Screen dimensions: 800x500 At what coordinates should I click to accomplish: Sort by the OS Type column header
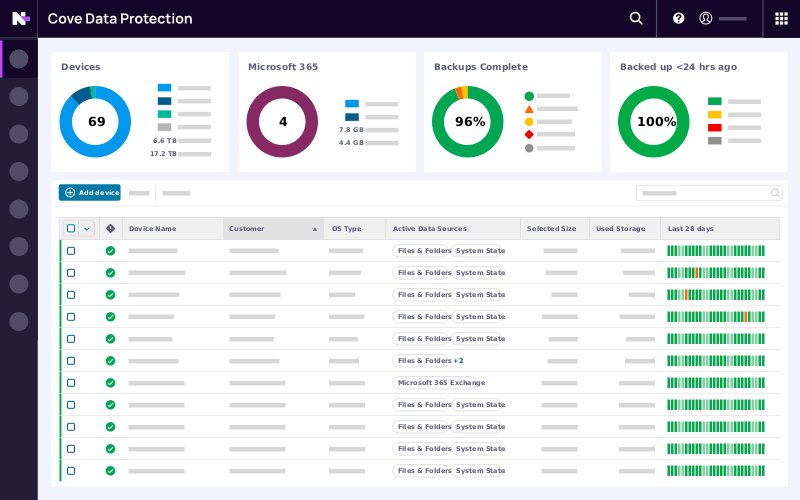(x=355, y=229)
